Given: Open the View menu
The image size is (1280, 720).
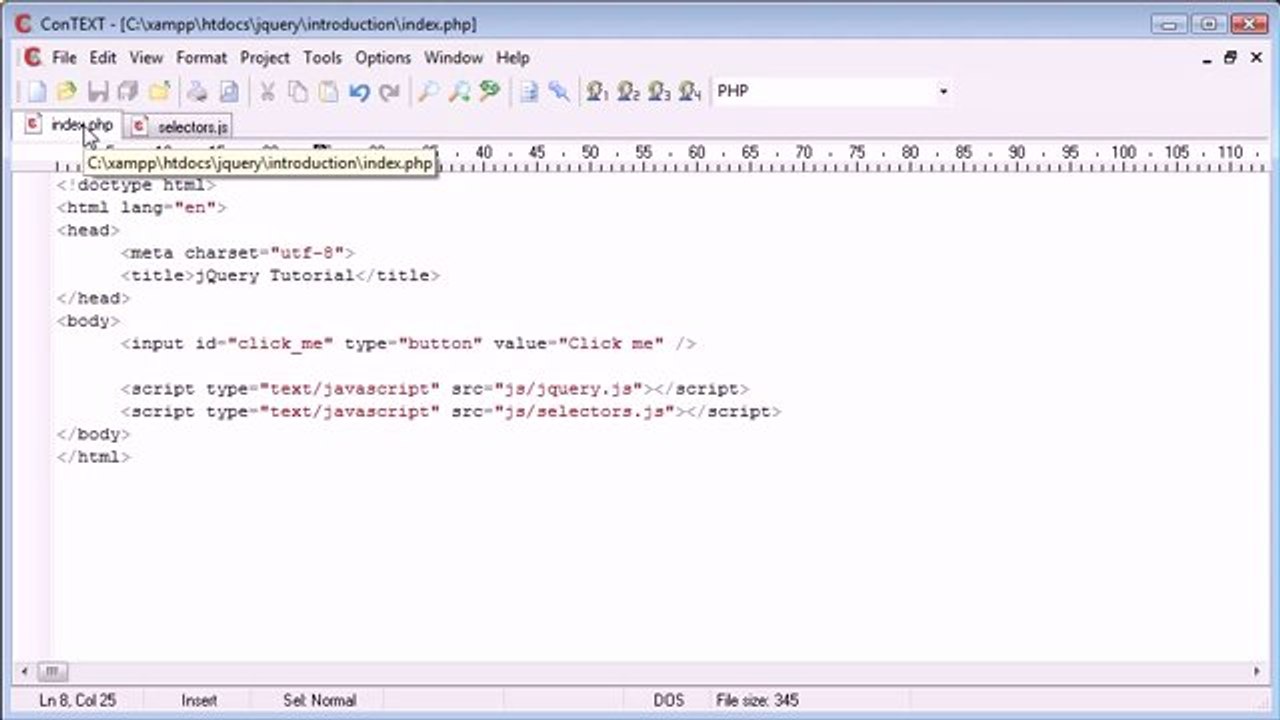Looking at the screenshot, I should (x=146, y=58).
